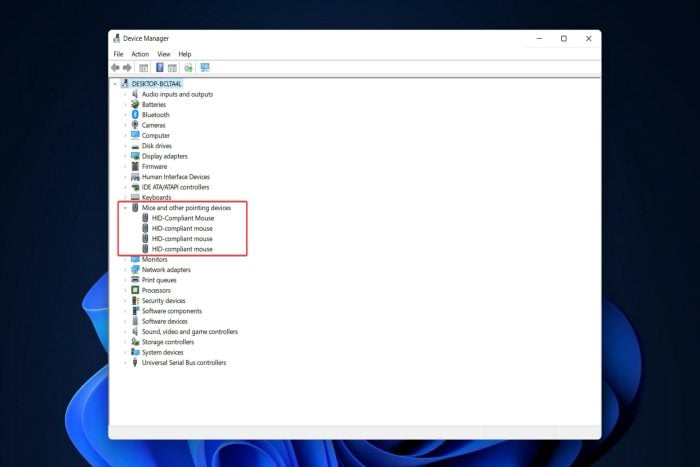Click the Disk drives category icon

pyautogui.click(x=135, y=146)
